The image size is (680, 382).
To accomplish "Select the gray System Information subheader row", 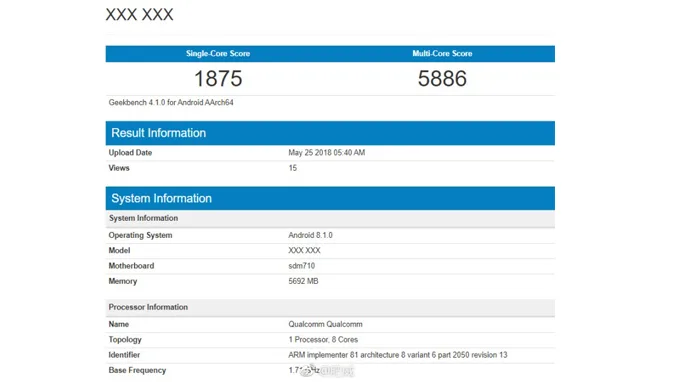I will point(330,218).
